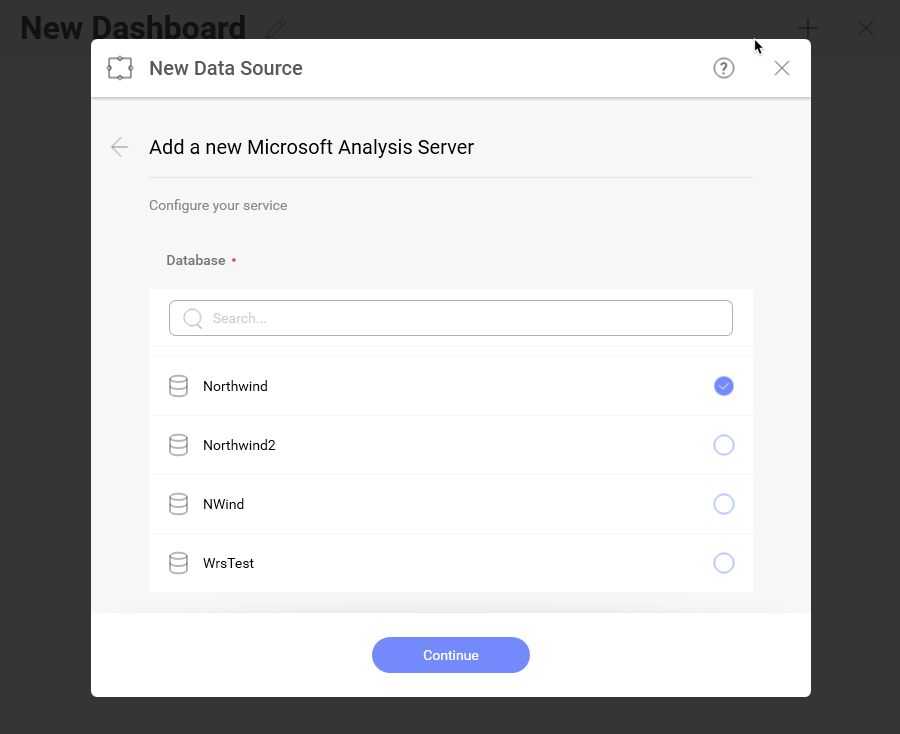Click the Database field label

(x=196, y=261)
